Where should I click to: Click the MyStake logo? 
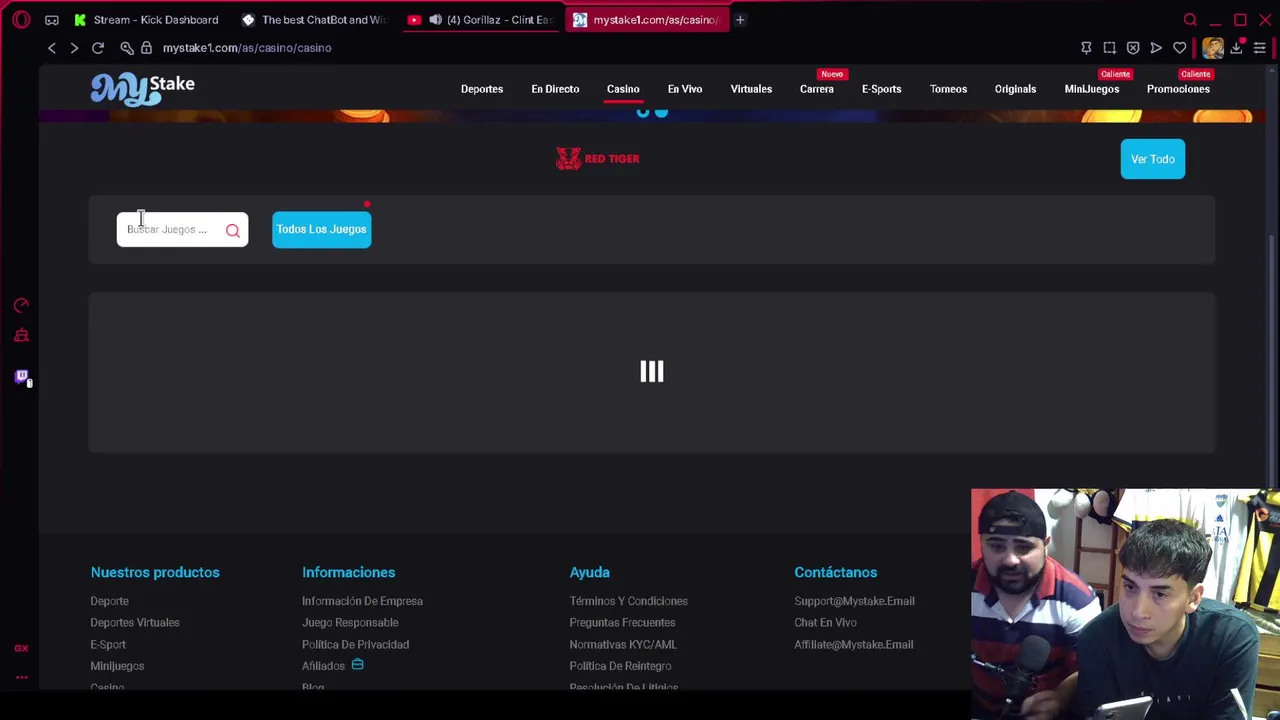[x=142, y=89]
